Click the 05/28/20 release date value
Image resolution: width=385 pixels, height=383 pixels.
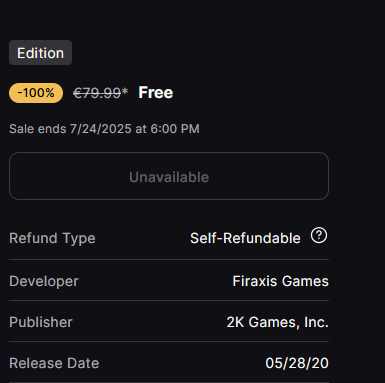[297, 363]
